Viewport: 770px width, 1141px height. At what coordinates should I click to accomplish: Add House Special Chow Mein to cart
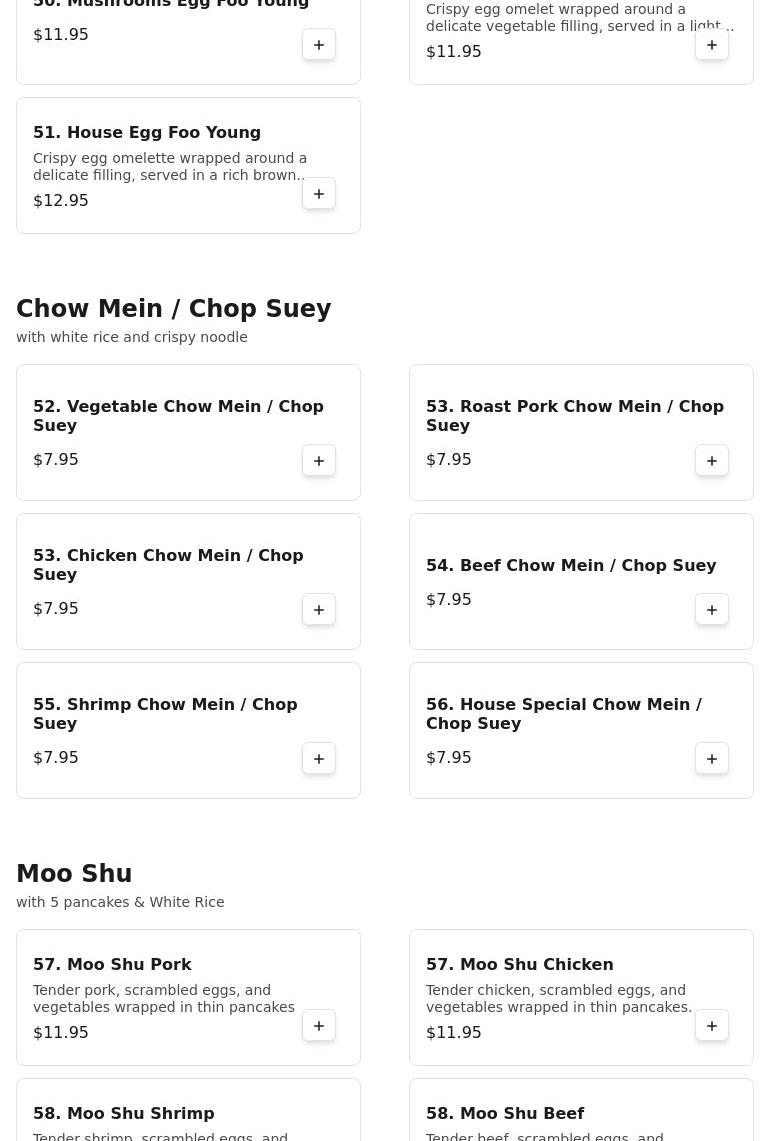click(712, 759)
